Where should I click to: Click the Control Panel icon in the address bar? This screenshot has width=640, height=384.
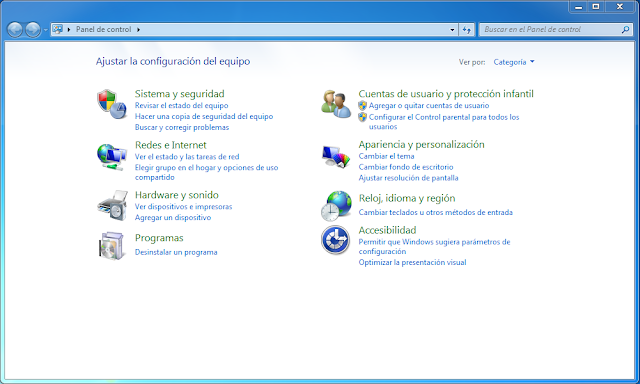pyautogui.click(x=58, y=29)
